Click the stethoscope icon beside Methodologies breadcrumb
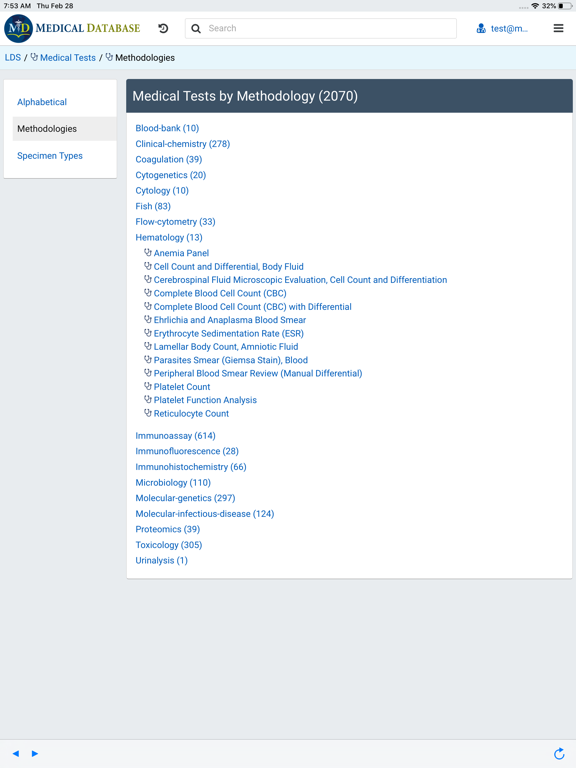This screenshot has height=768, width=576. click(109, 57)
